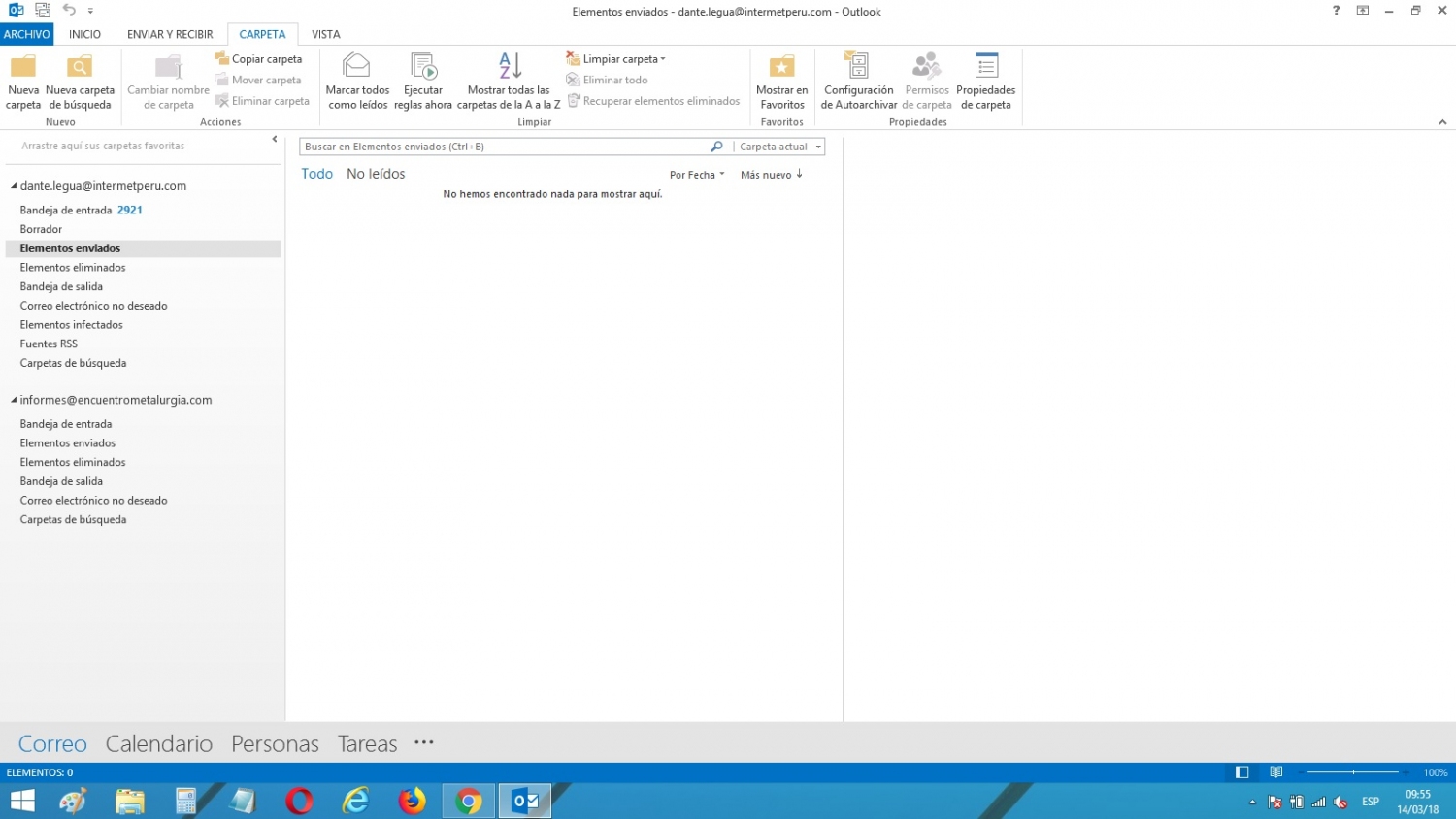The width and height of the screenshot is (1456, 819).
Task: Collapse the dante.legua@intermetperu.com account tree
Action: click(x=14, y=186)
